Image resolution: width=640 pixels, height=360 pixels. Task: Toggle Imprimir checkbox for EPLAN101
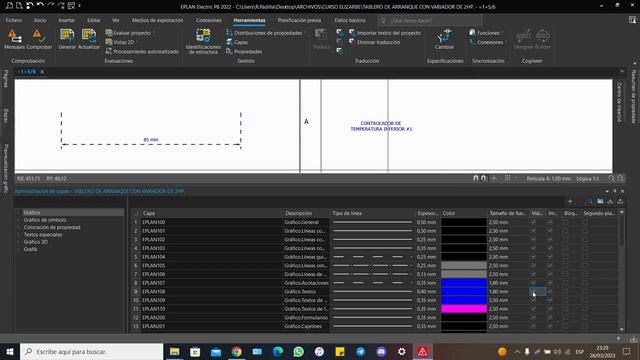click(550, 231)
